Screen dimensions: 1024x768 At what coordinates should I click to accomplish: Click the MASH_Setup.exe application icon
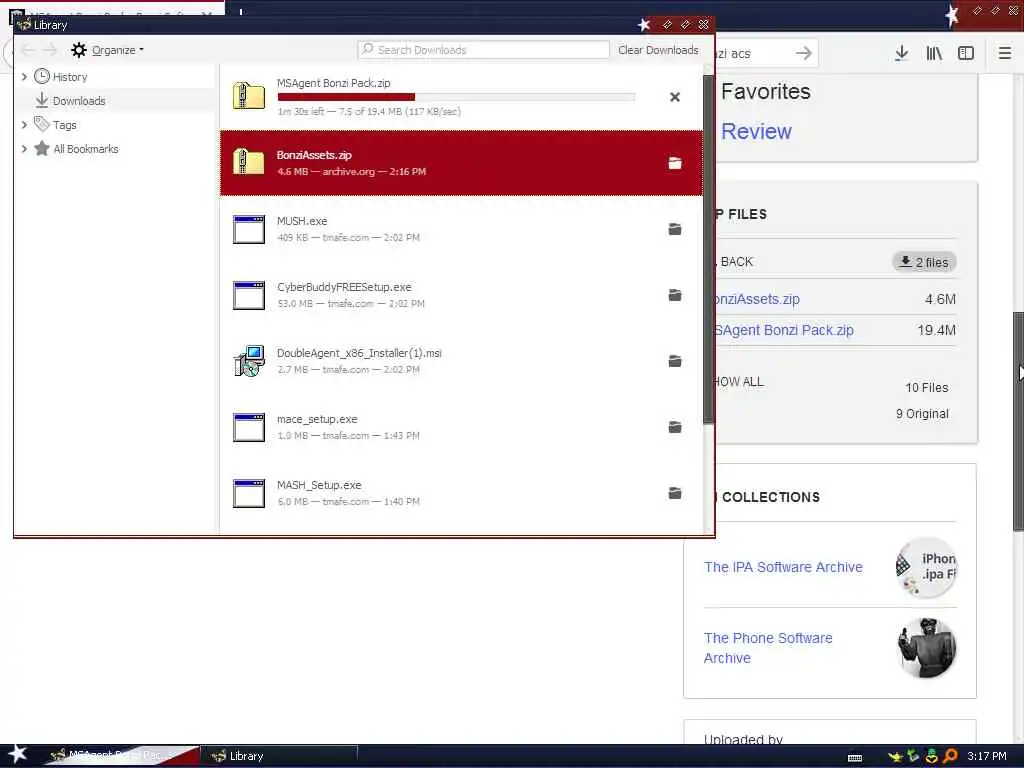pyautogui.click(x=249, y=493)
